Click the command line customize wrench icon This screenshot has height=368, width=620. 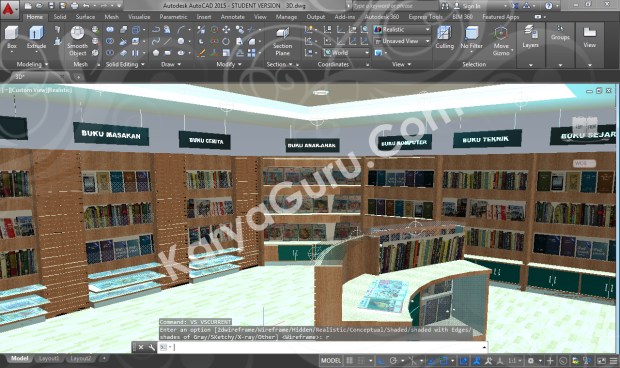[152, 347]
